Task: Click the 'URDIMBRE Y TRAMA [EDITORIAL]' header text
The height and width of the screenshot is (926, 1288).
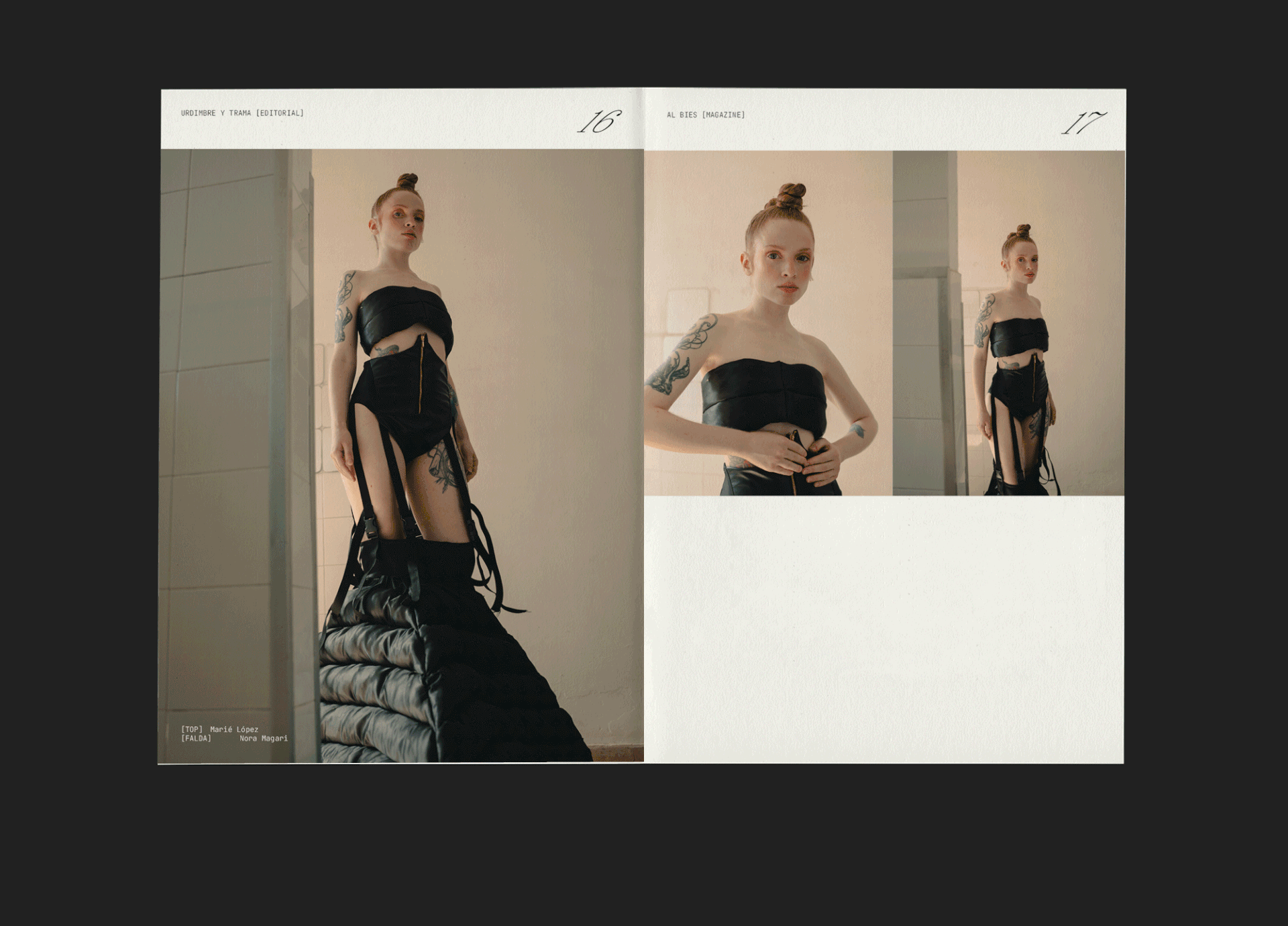Action: coord(242,113)
